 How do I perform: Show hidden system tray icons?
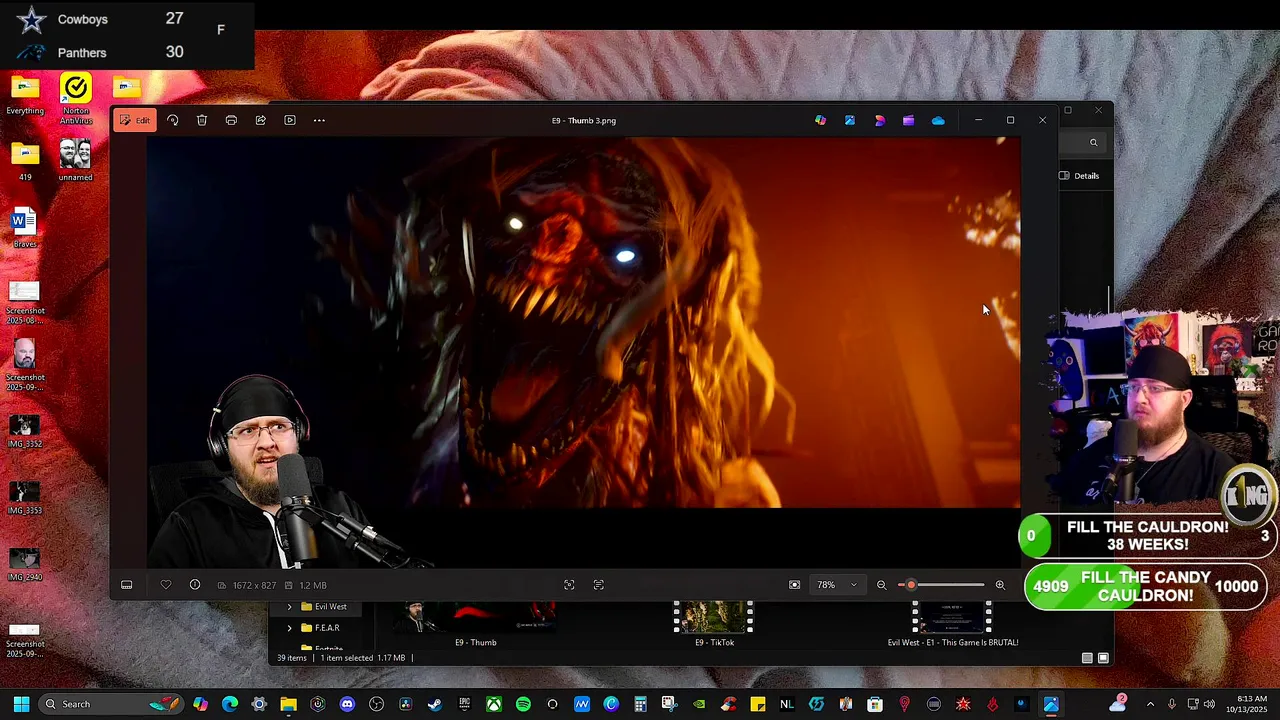pos(1150,704)
